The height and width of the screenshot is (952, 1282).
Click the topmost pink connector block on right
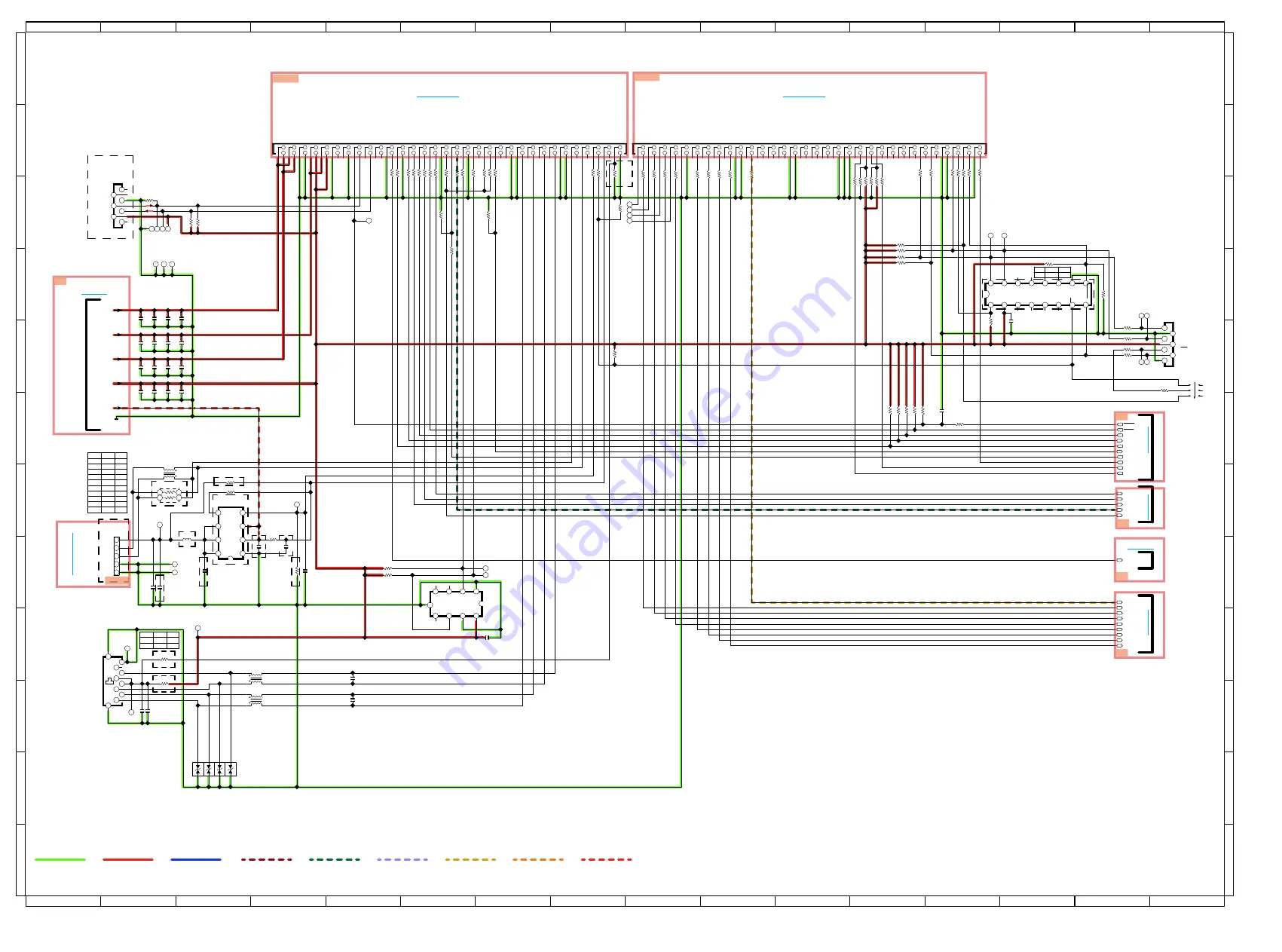point(1140,447)
